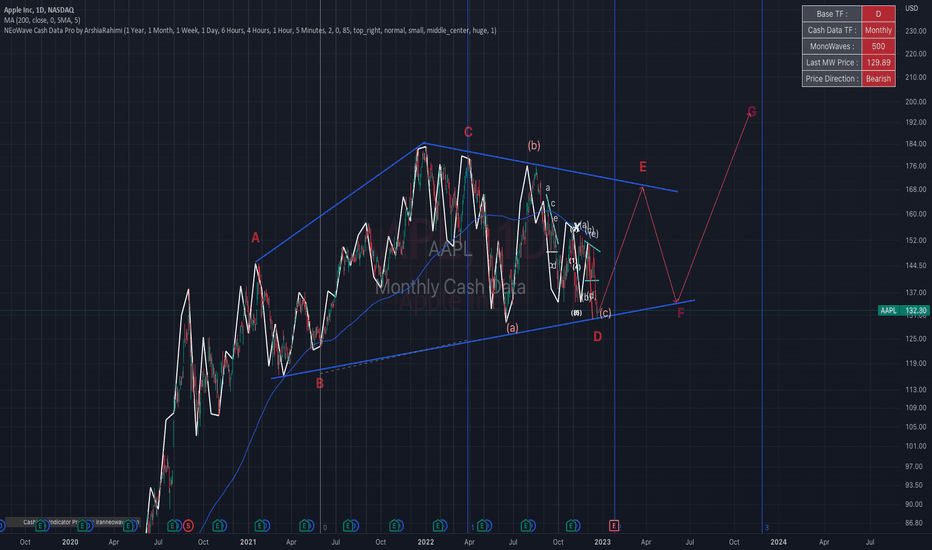932x550 pixels.
Task: Open the October 2022 earnings 'E' marker
Action: click(x=571, y=526)
